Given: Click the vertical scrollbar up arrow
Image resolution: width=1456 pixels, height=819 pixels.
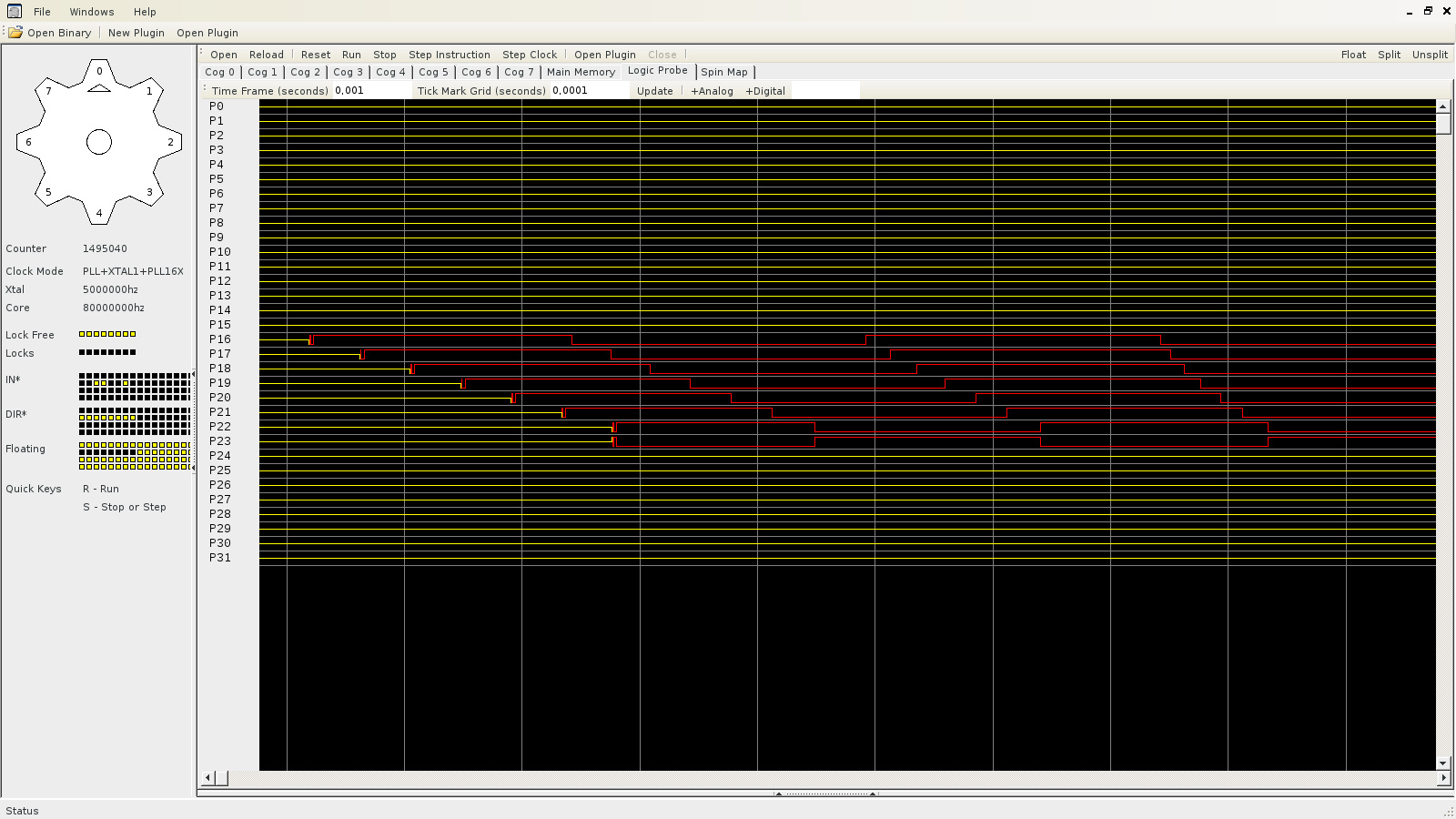Looking at the screenshot, I should click(x=1443, y=106).
